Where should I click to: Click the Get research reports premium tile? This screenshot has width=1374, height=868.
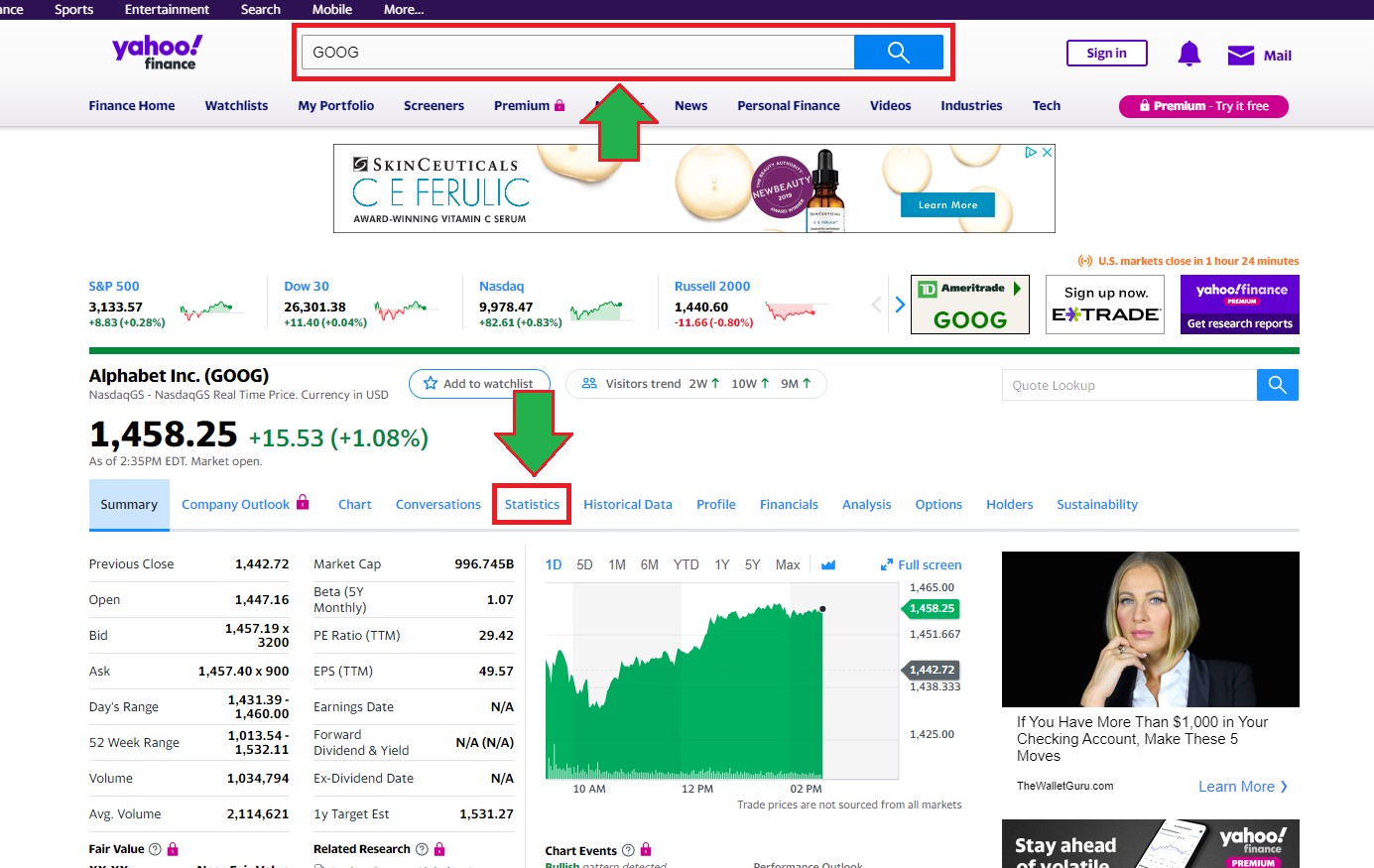click(1240, 305)
